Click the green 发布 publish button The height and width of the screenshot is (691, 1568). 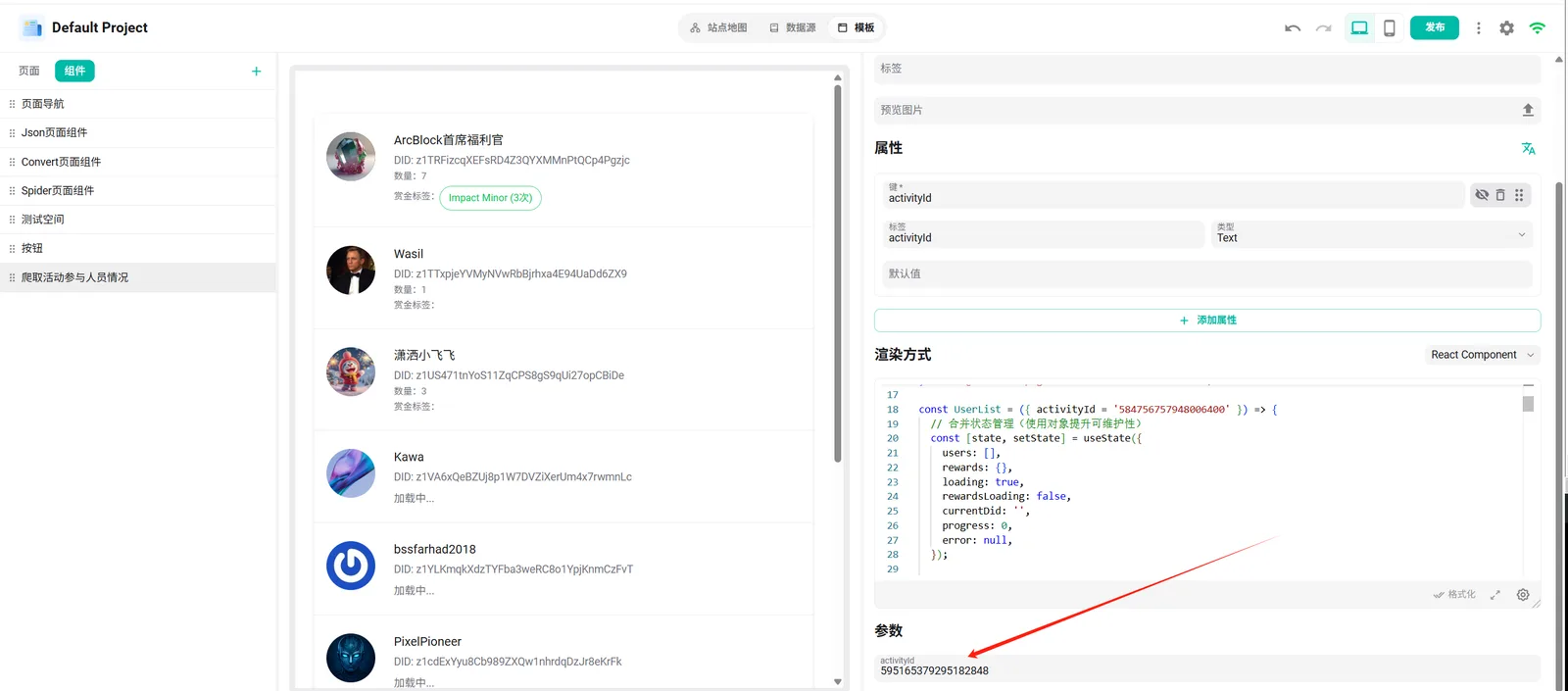click(x=1435, y=27)
